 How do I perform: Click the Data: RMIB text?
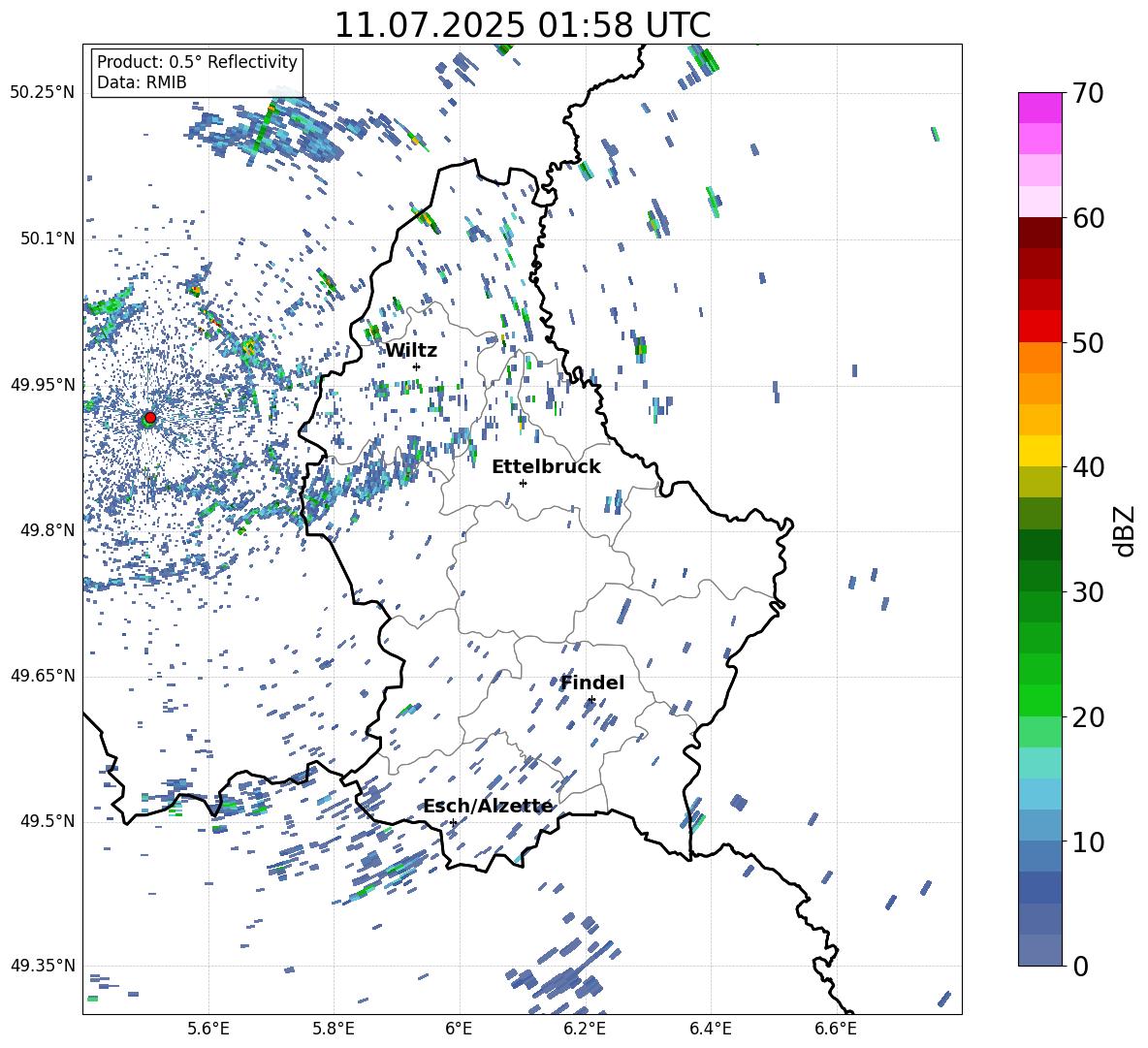(x=142, y=82)
